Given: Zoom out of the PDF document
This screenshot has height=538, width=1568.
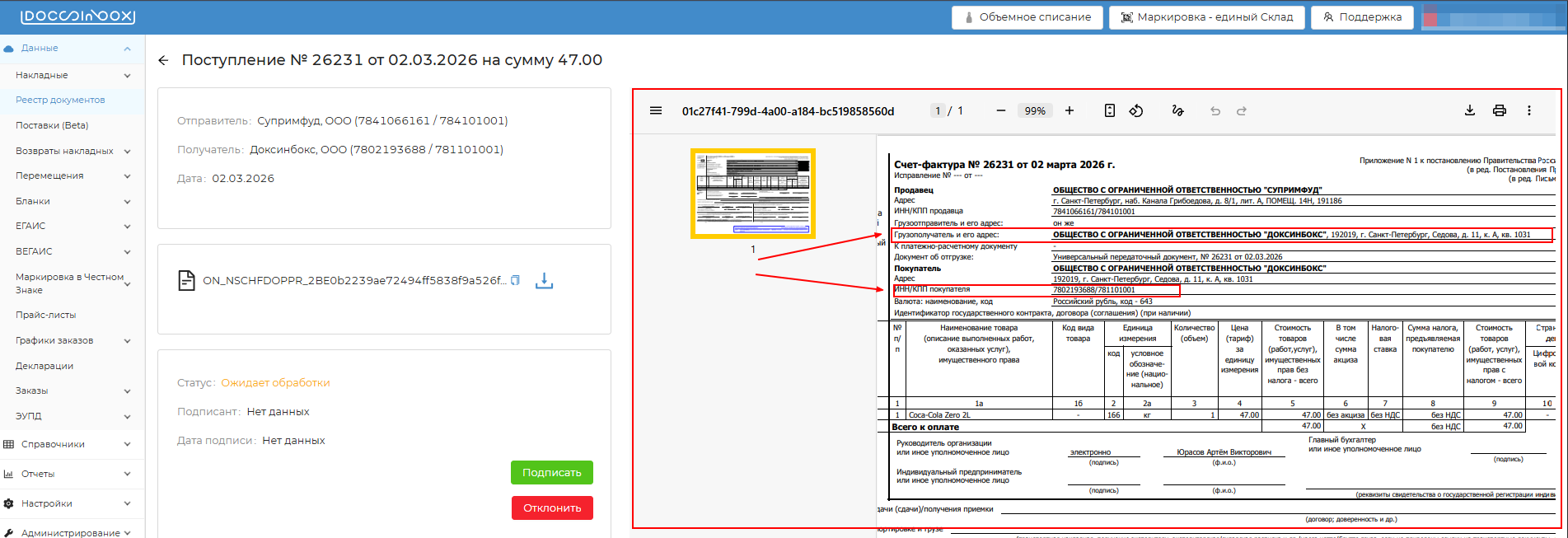Looking at the screenshot, I should pos(1000,110).
